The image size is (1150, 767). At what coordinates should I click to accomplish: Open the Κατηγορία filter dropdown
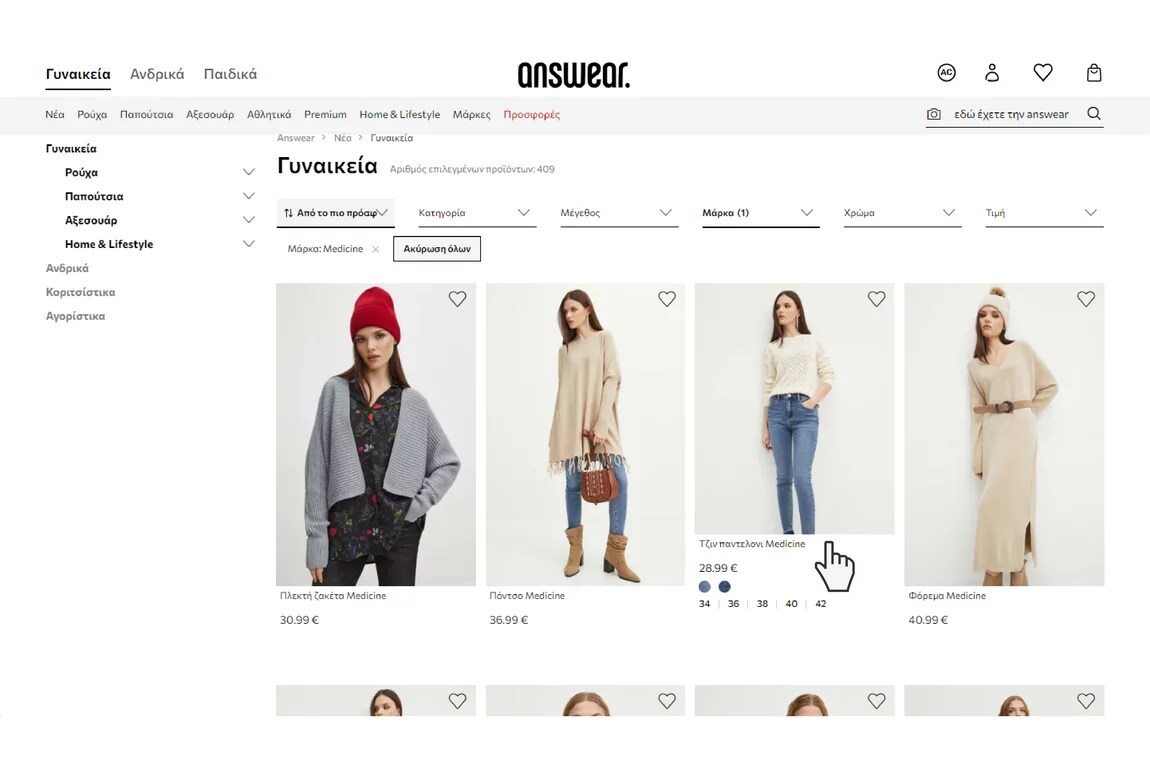477,213
